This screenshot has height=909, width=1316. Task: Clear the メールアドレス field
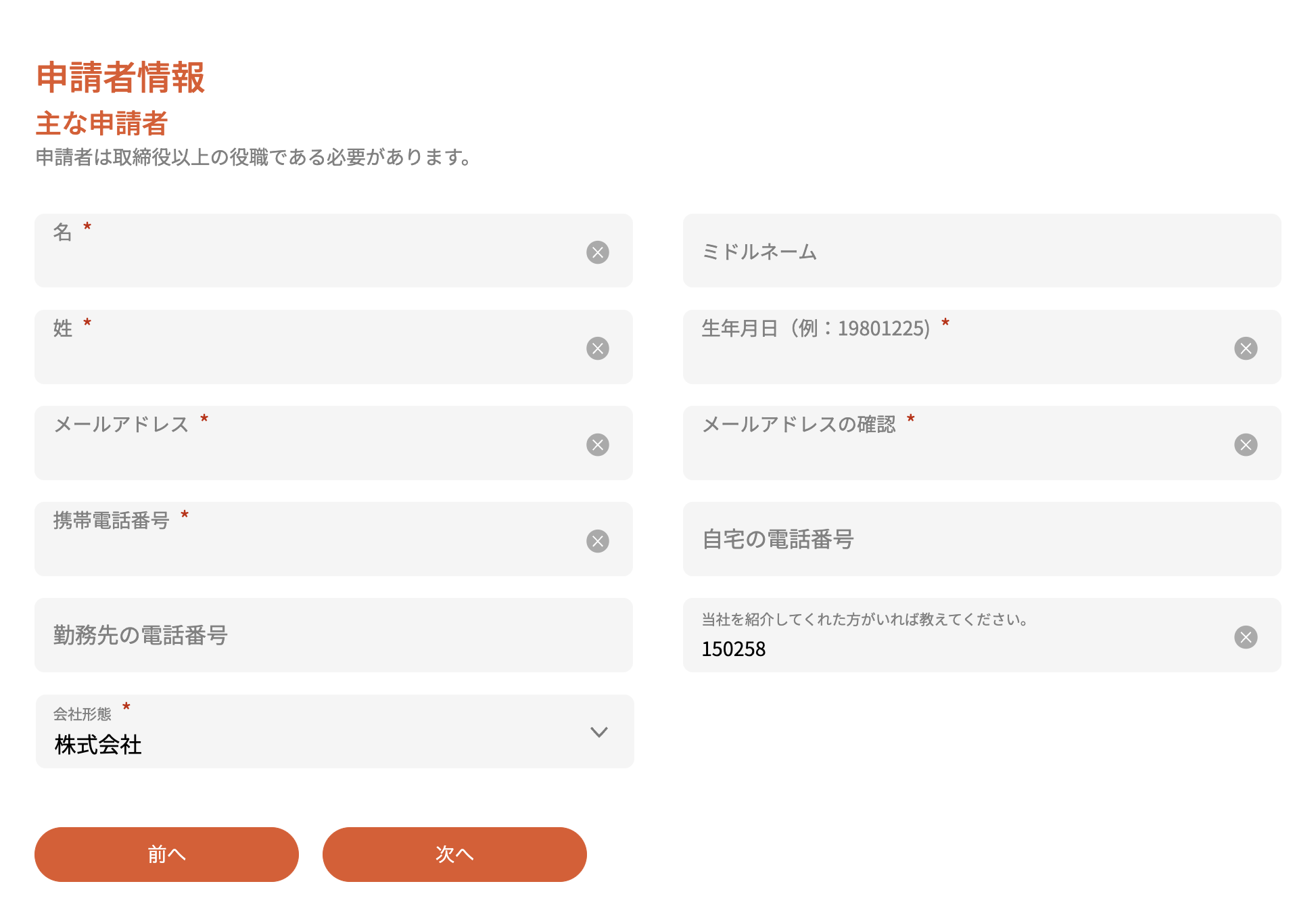[x=597, y=445]
